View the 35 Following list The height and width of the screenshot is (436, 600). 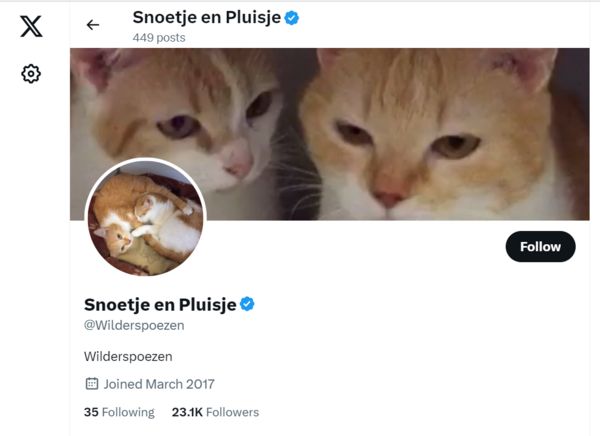click(119, 412)
